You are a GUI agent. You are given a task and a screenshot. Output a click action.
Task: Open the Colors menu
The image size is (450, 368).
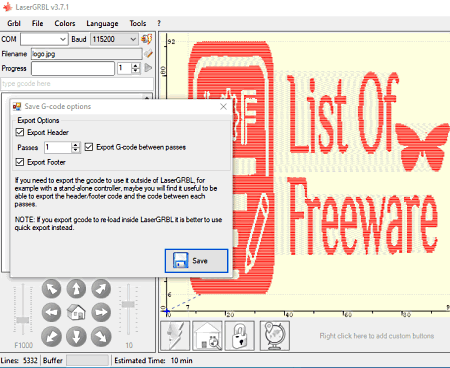tap(65, 23)
